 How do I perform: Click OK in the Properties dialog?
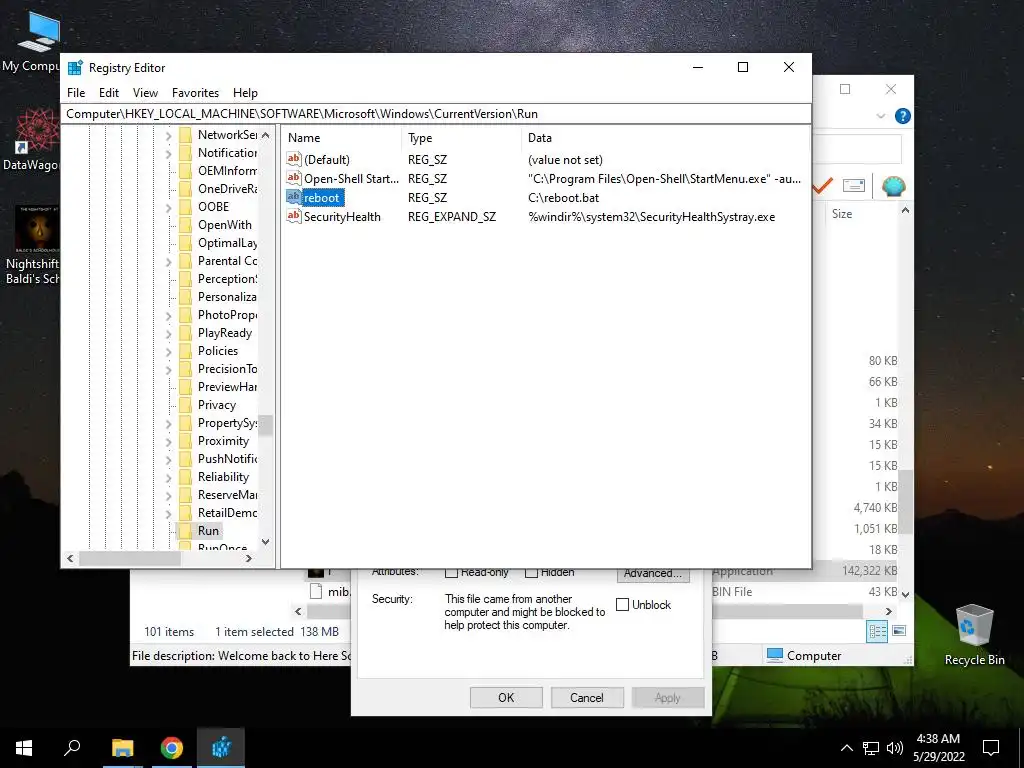(x=506, y=697)
